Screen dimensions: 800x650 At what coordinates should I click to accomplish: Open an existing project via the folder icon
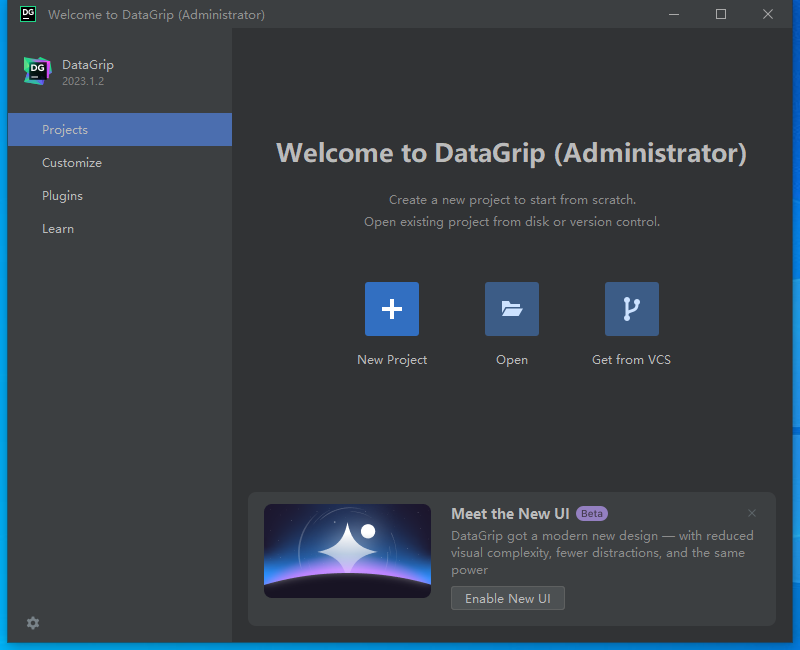(511, 308)
